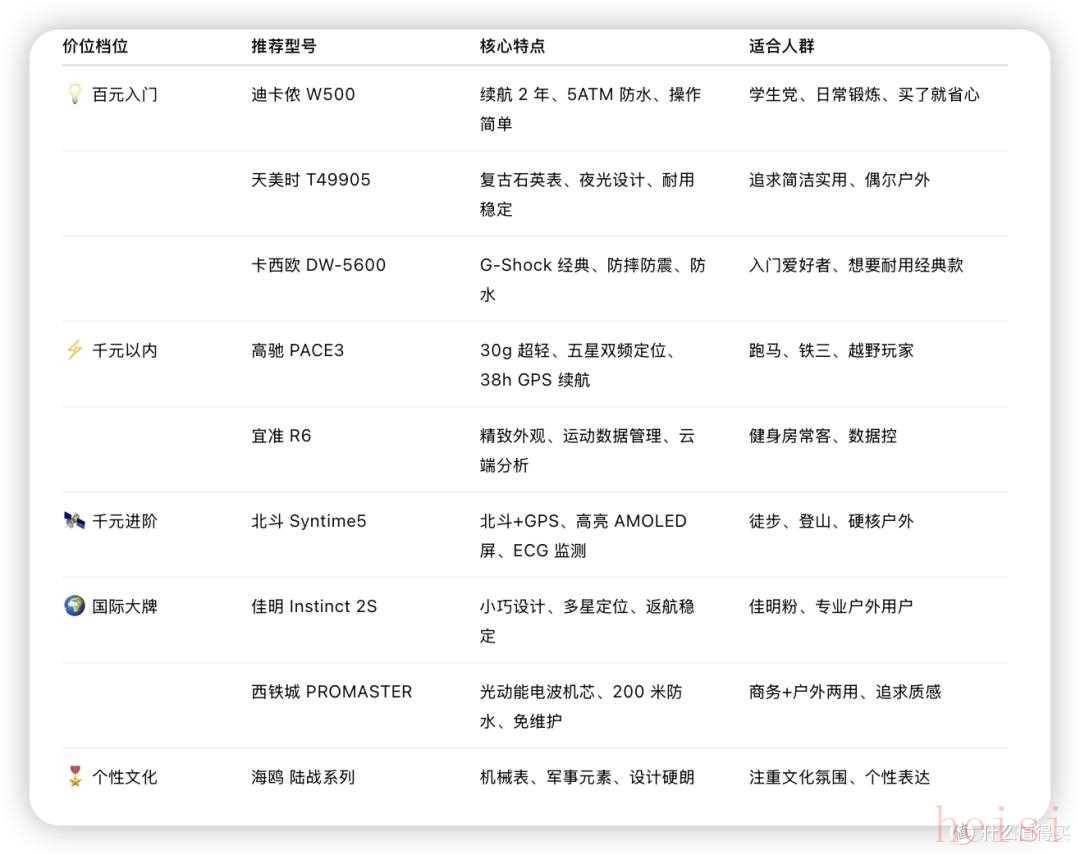Image resolution: width=1080 pixels, height=855 pixels.
Task: Click the globe emoji beside 国际大牌
Action: tap(74, 606)
